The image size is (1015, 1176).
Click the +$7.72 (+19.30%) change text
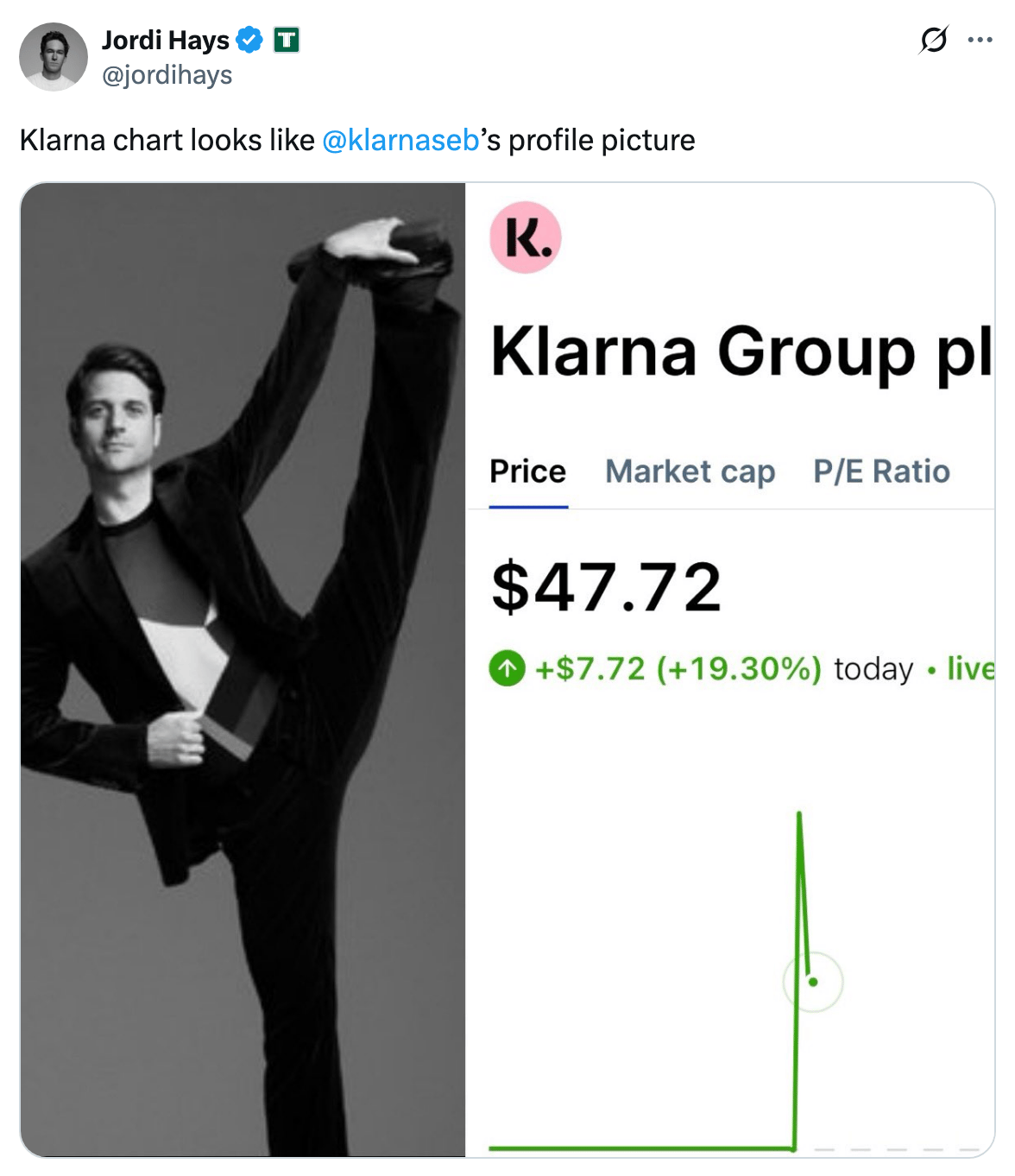point(678,668)
